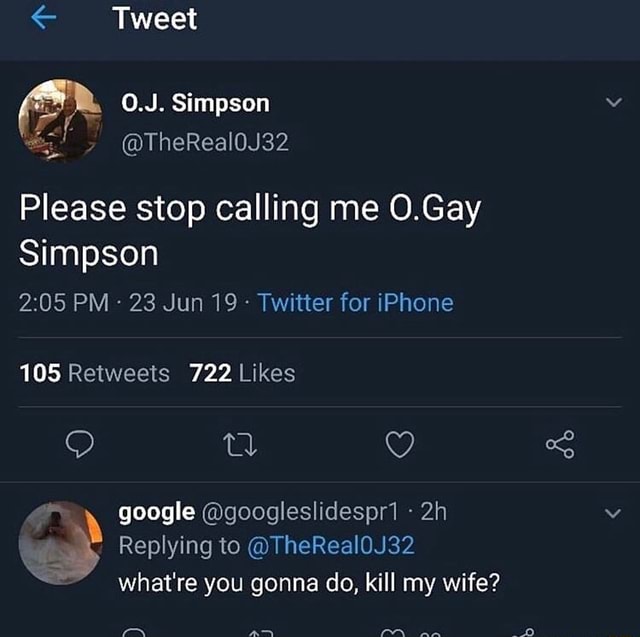Like the google reply with the heart
640x637 pixels.
pos(395,633)
